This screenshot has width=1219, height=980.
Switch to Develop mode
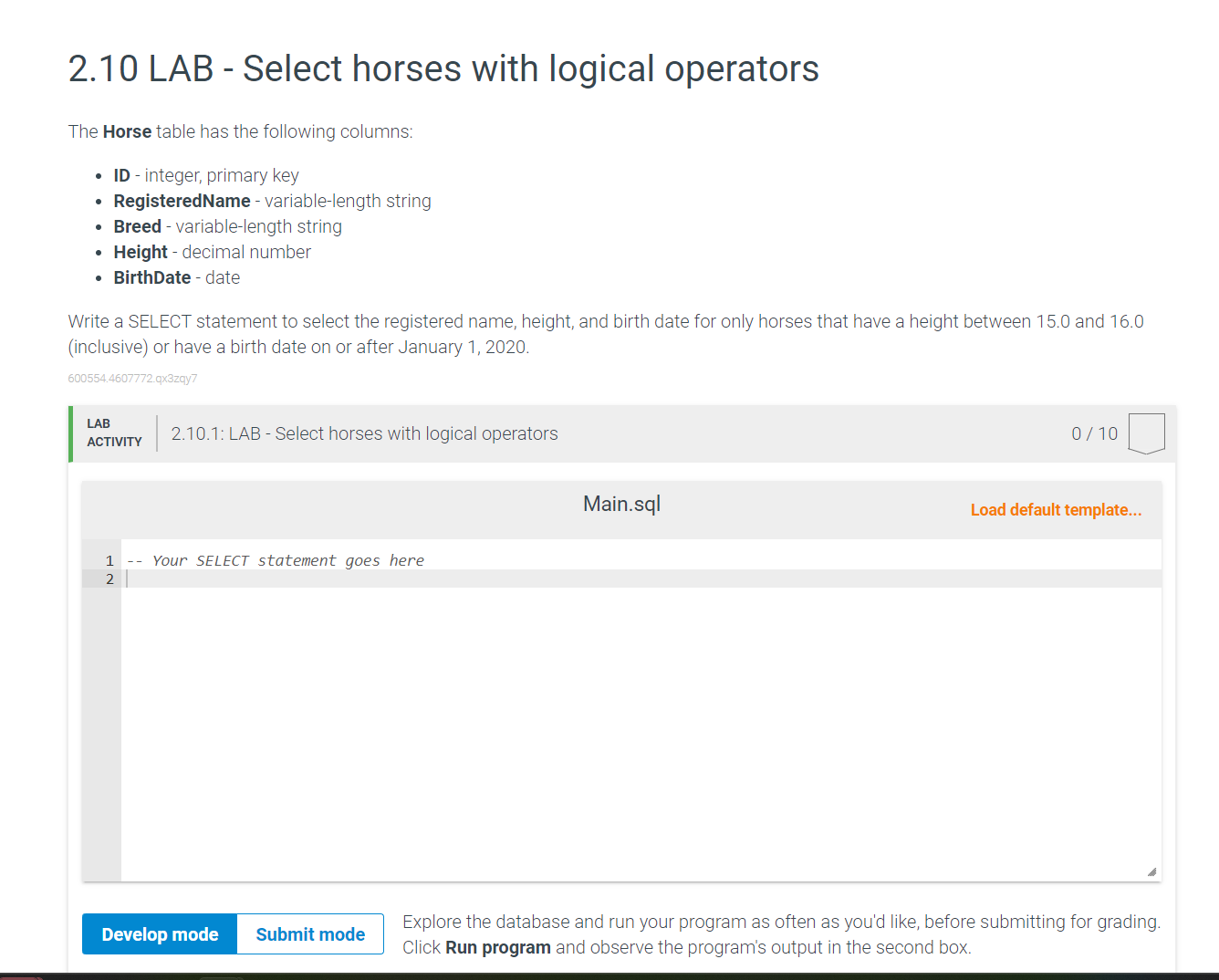160,934
